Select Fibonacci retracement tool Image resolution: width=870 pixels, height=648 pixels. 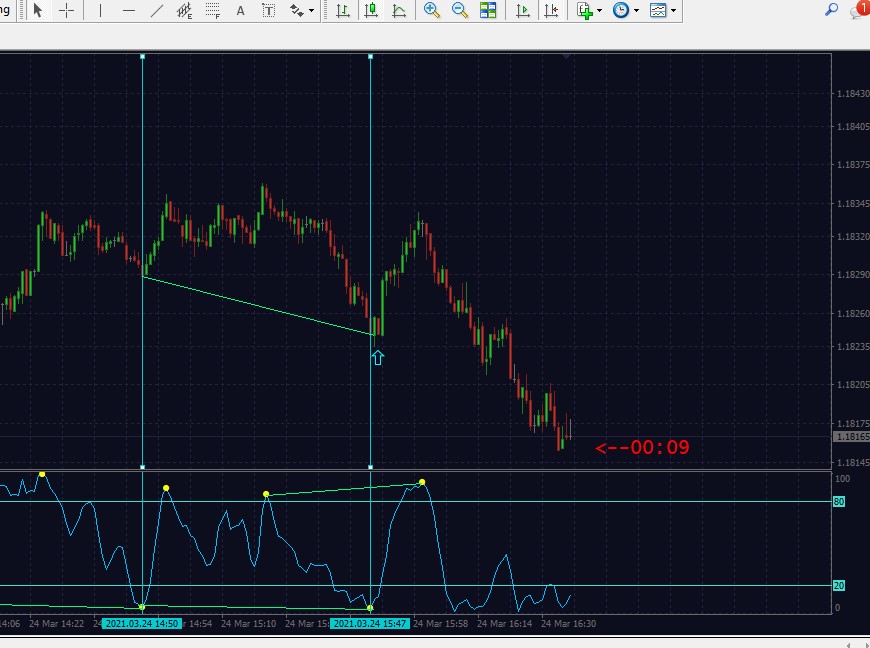(x=213, y=10)
